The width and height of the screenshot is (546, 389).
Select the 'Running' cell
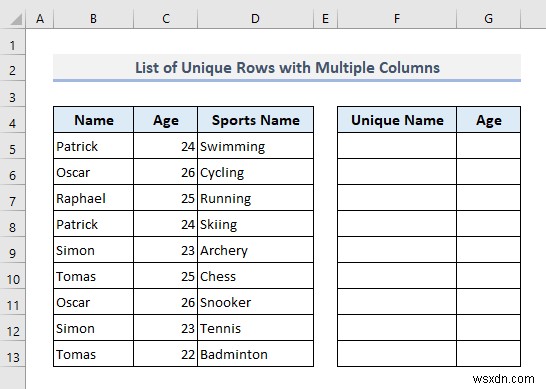tap(255, 198)
